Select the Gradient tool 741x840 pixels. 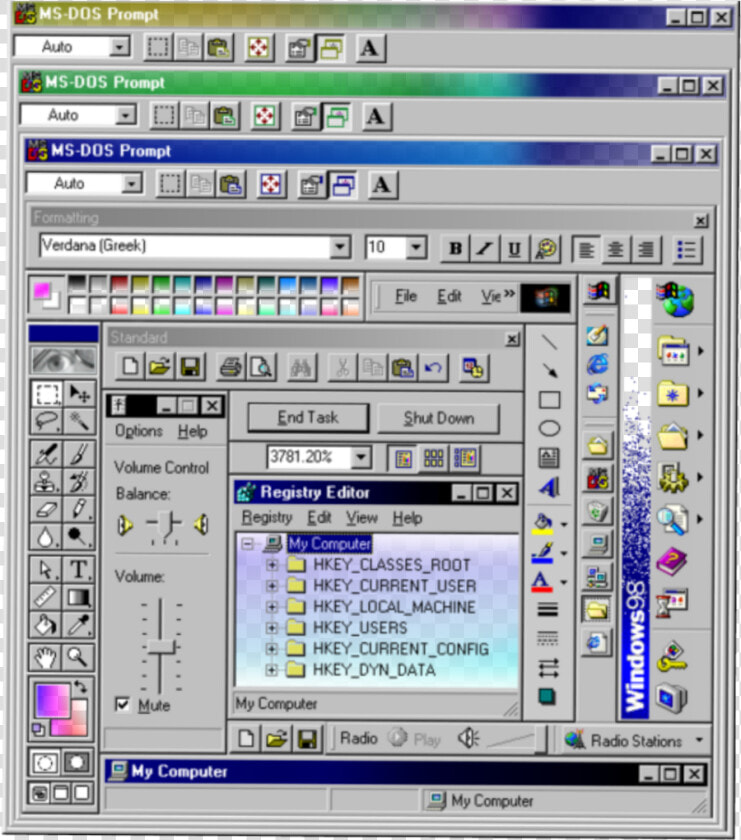[79, 597]
